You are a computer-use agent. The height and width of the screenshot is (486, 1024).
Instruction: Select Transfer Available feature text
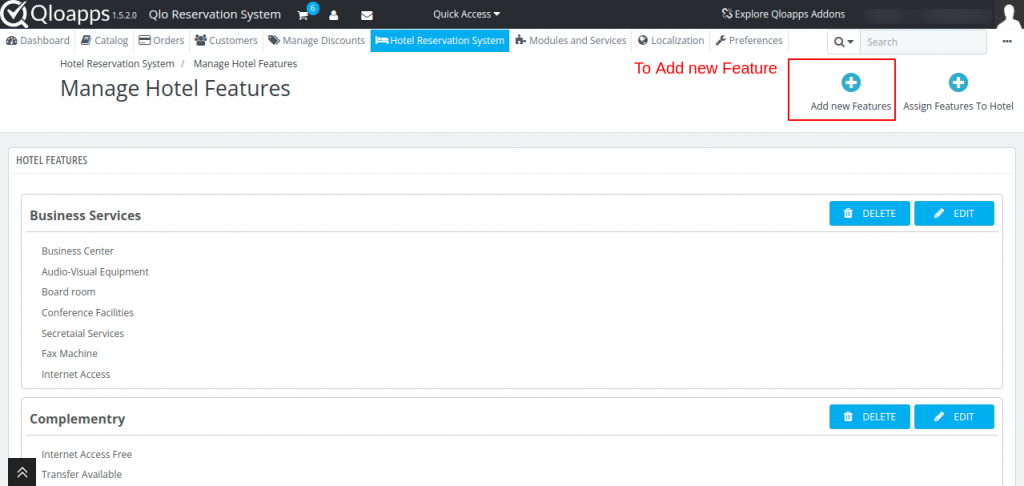pyautogui.click(x=82, y=474)
